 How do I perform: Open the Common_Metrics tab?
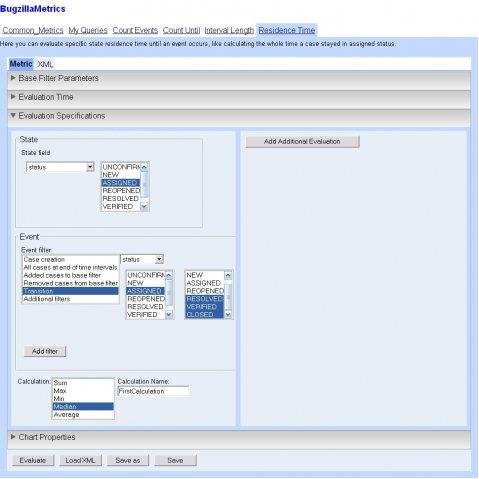pos(33,30)
